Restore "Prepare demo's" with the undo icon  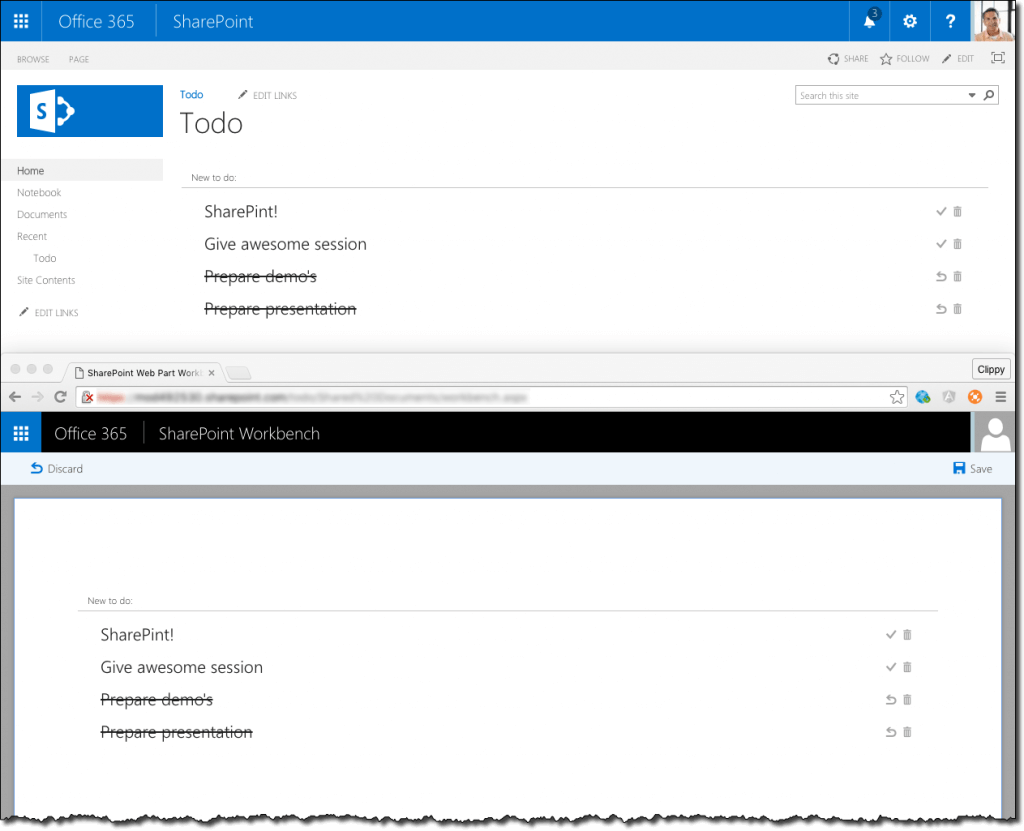941,276
